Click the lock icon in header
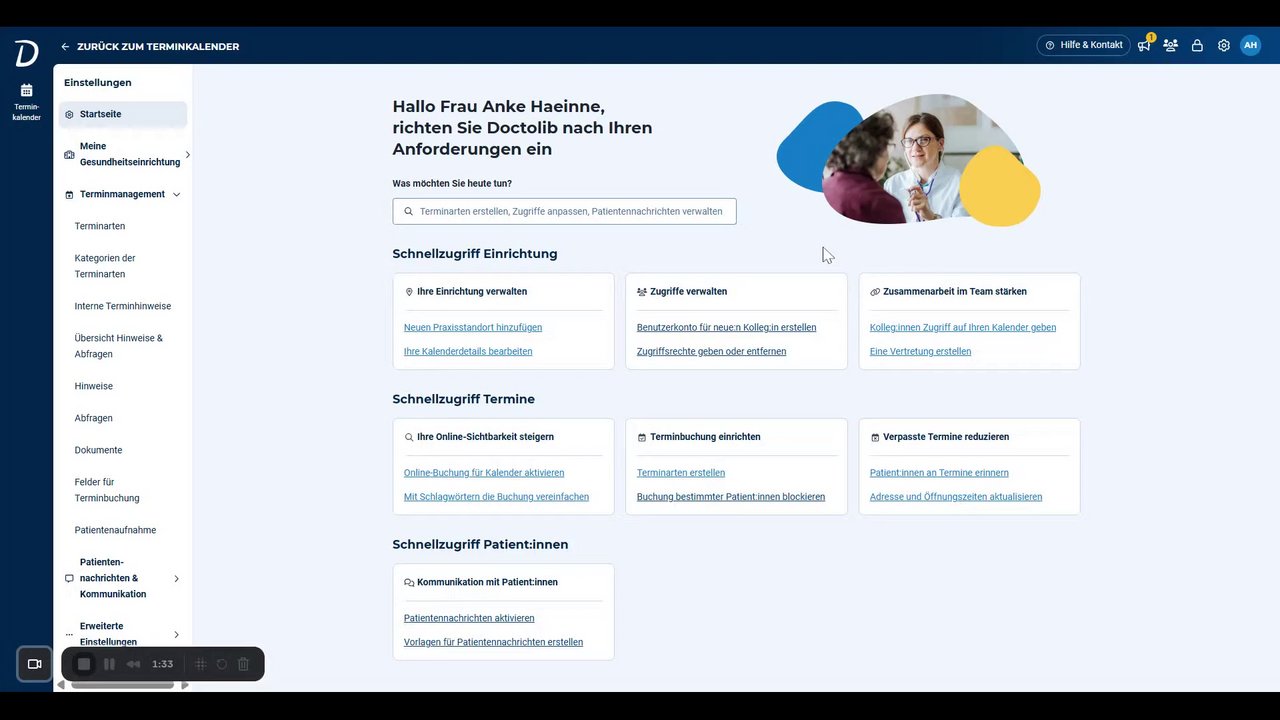Screen dimensions: 1280x720 tap(1197, 45)
